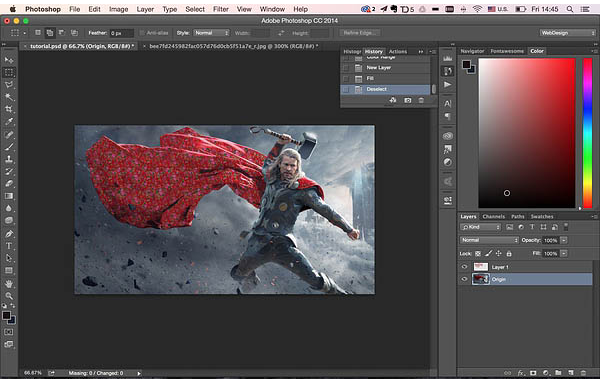The height and width of the screenshot is (379, 601).
Task: Select the Pen tool
Action: click(x=9, y=234)
